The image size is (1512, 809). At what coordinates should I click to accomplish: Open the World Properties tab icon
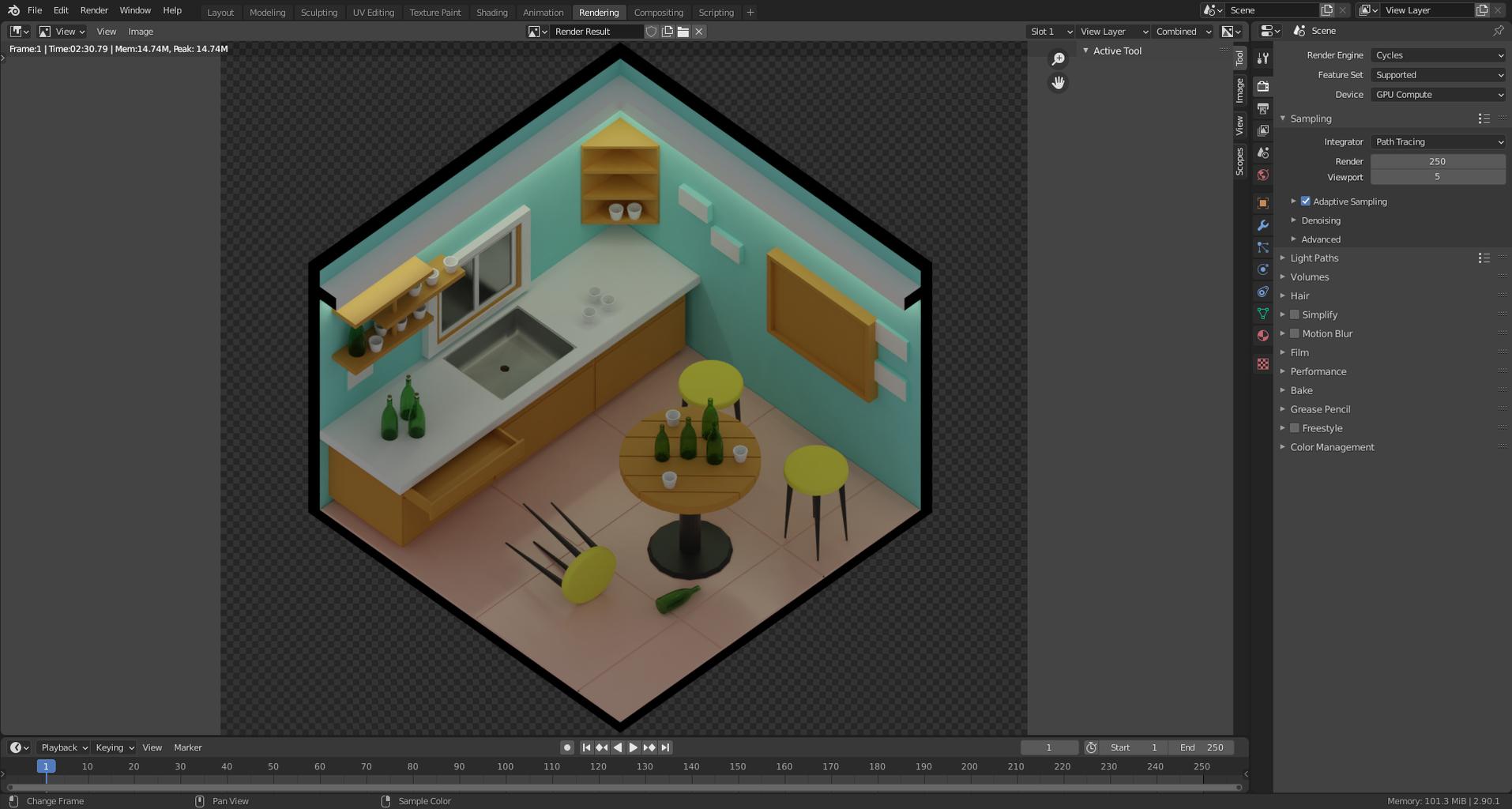click(x=1262, y=175)
